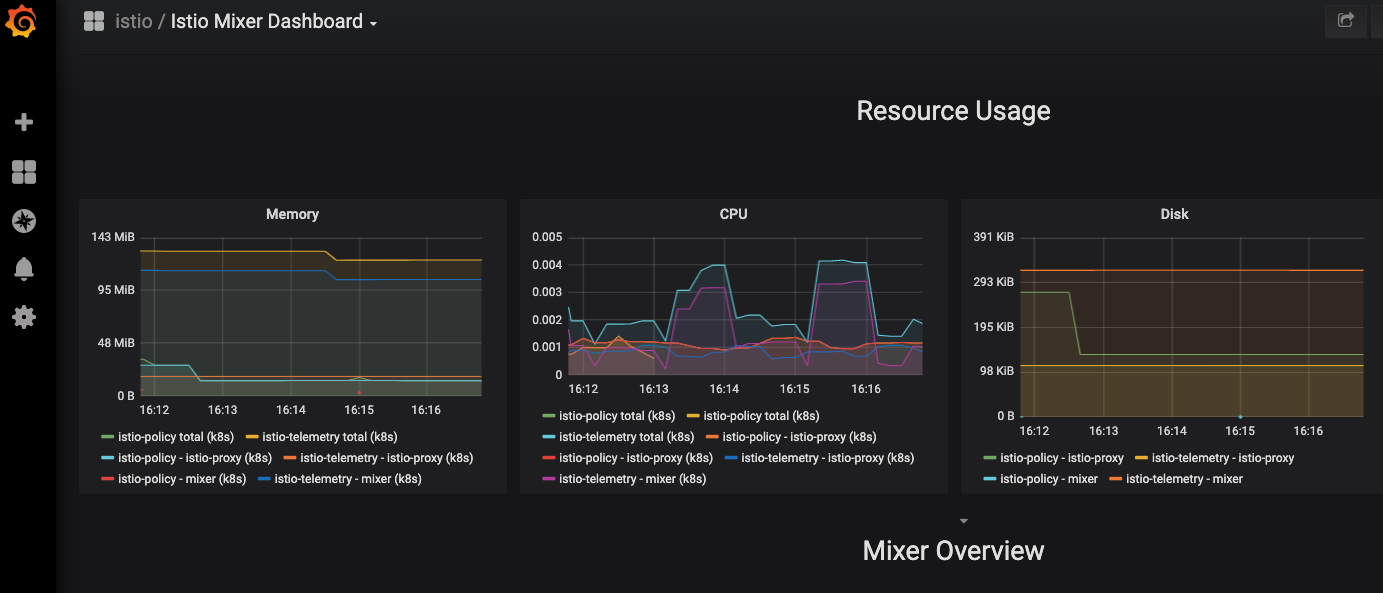The height and width of the screenshot is (593, 1383).
Task: Open the Configuration gear icon
Action: [x=24, y=317]
